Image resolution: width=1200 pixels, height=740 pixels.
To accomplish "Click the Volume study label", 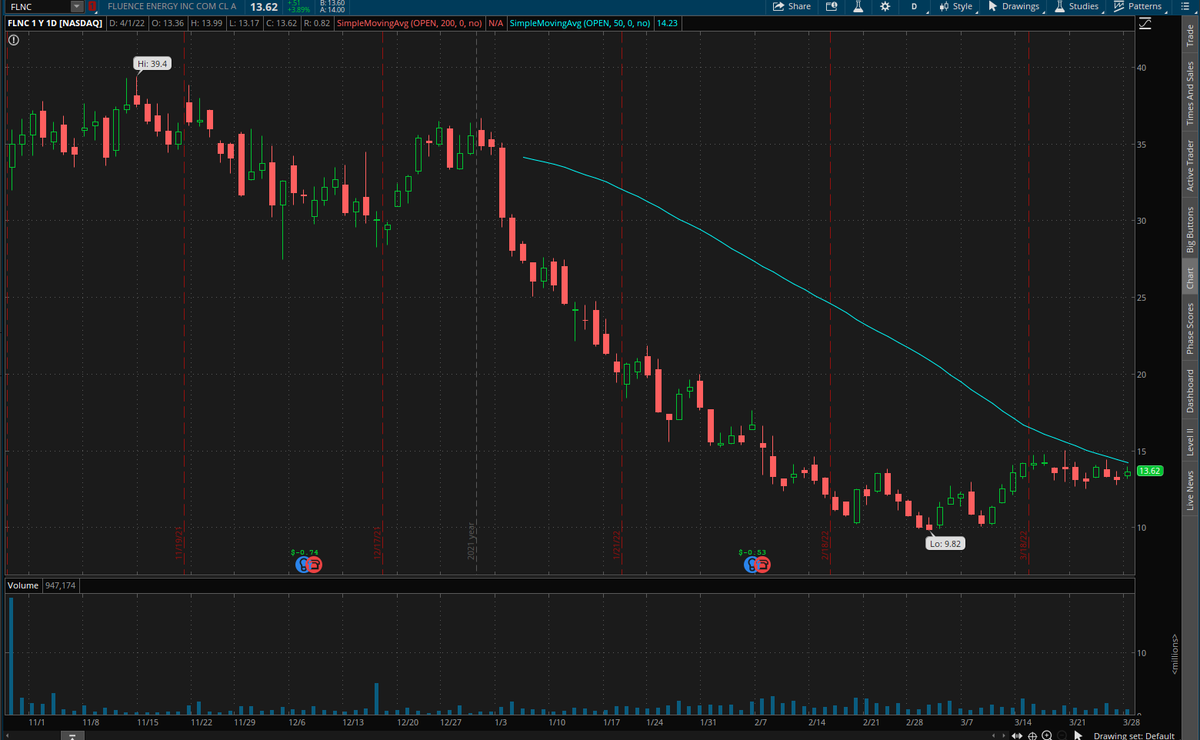I will coord(23,585).
